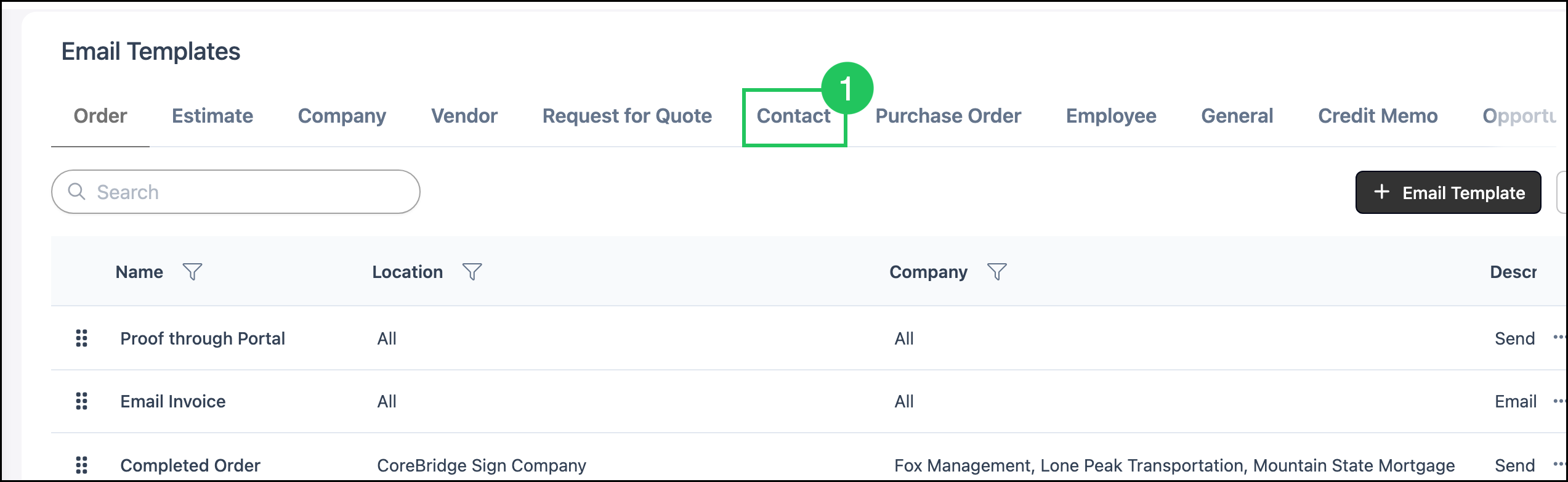Viewport: 1568px width, 482px height.
Task: Click drag handle beside Completed Order
Action: [81, 465]
